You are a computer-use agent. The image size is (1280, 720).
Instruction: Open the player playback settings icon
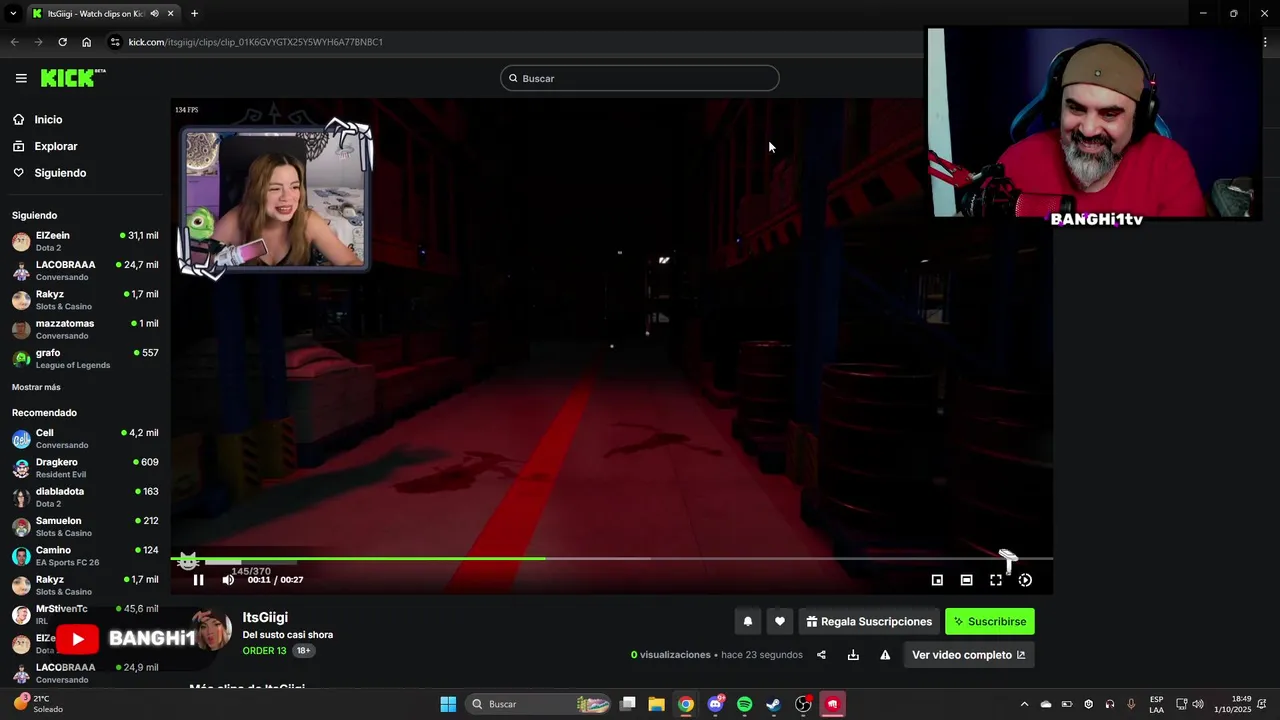(1025, 580)
